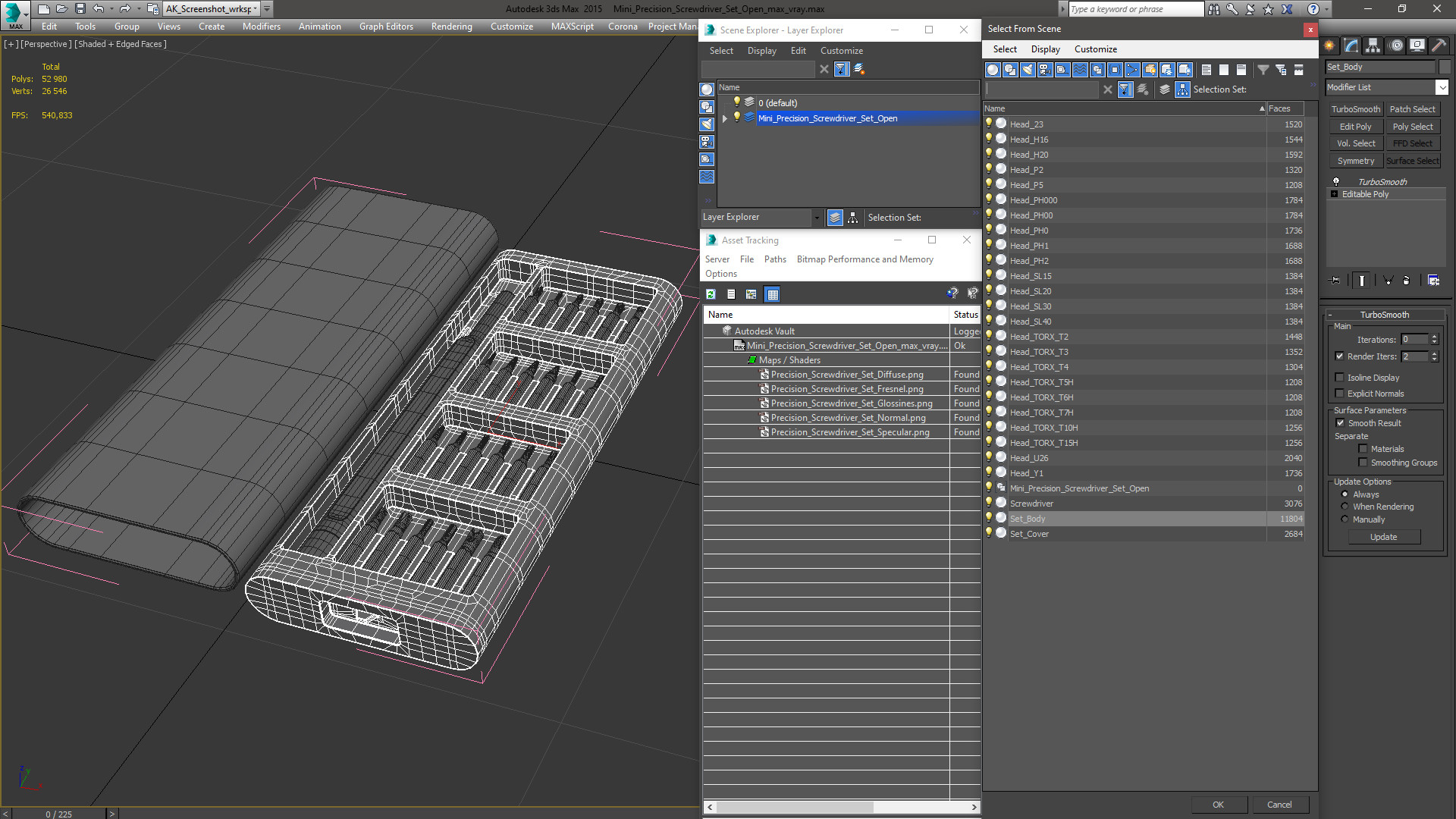Open the Display command panel tab
The width and height of the screenshot is (1456, 819).
tap(1417, 45)
